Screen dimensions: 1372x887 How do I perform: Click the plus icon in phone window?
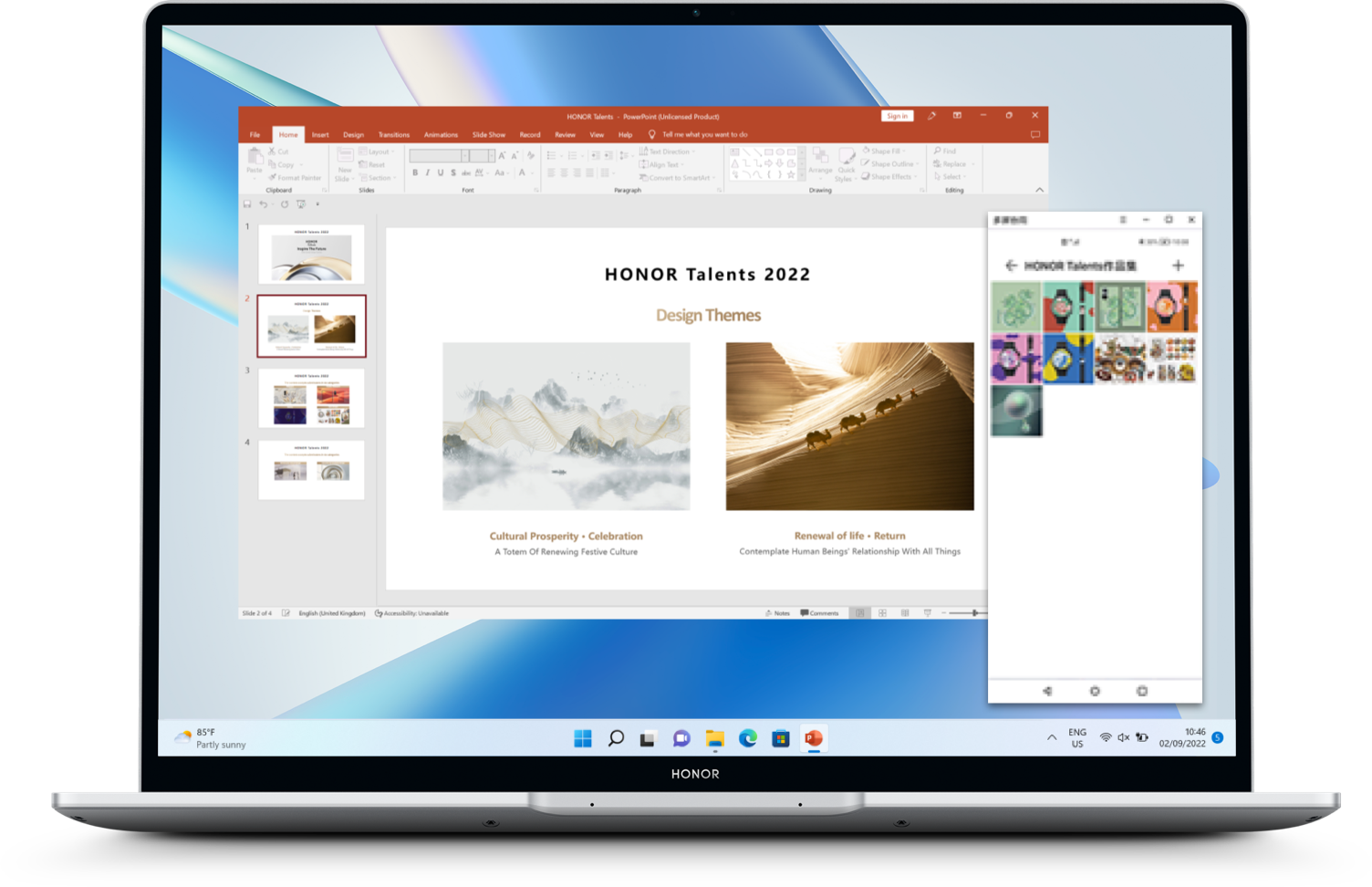click(1178, 266)
